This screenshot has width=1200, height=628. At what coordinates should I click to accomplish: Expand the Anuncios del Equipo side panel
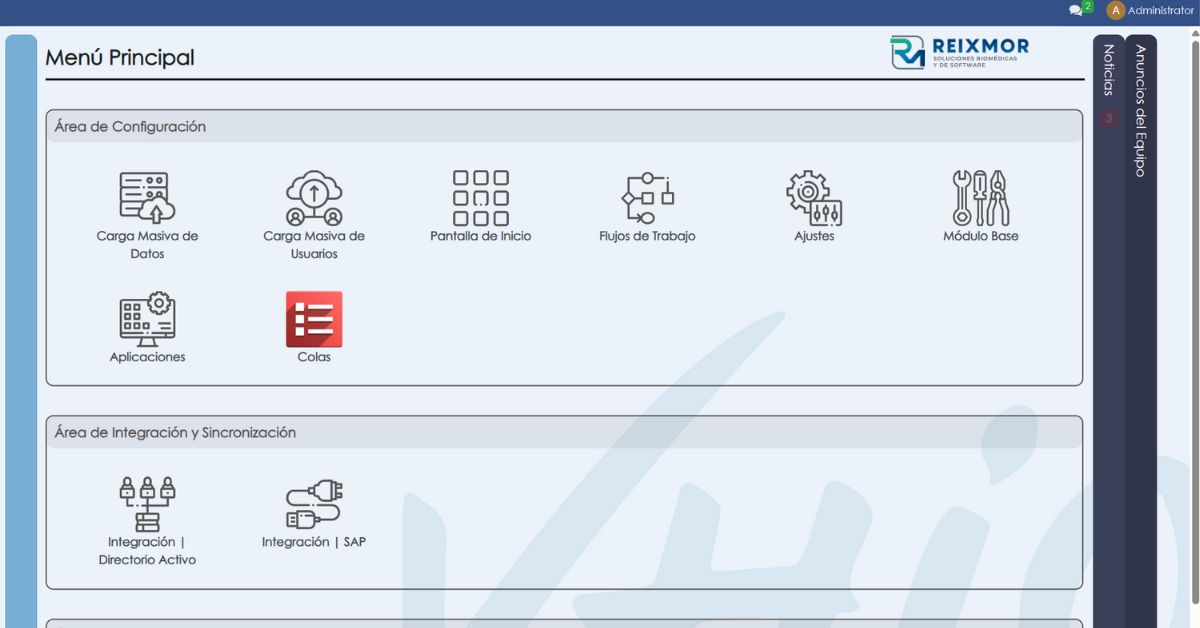(1140, 110)
